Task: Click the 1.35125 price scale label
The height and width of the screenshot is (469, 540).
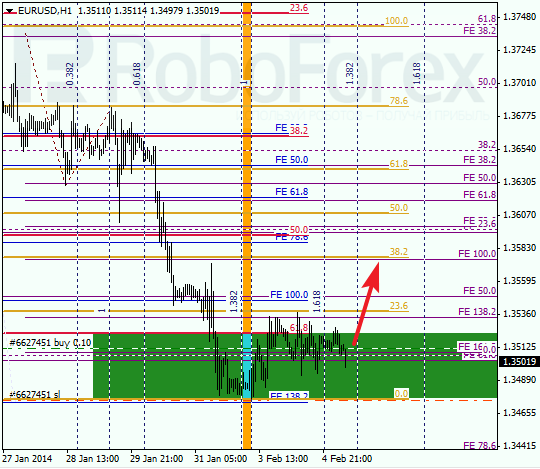Action: [520, 347]
